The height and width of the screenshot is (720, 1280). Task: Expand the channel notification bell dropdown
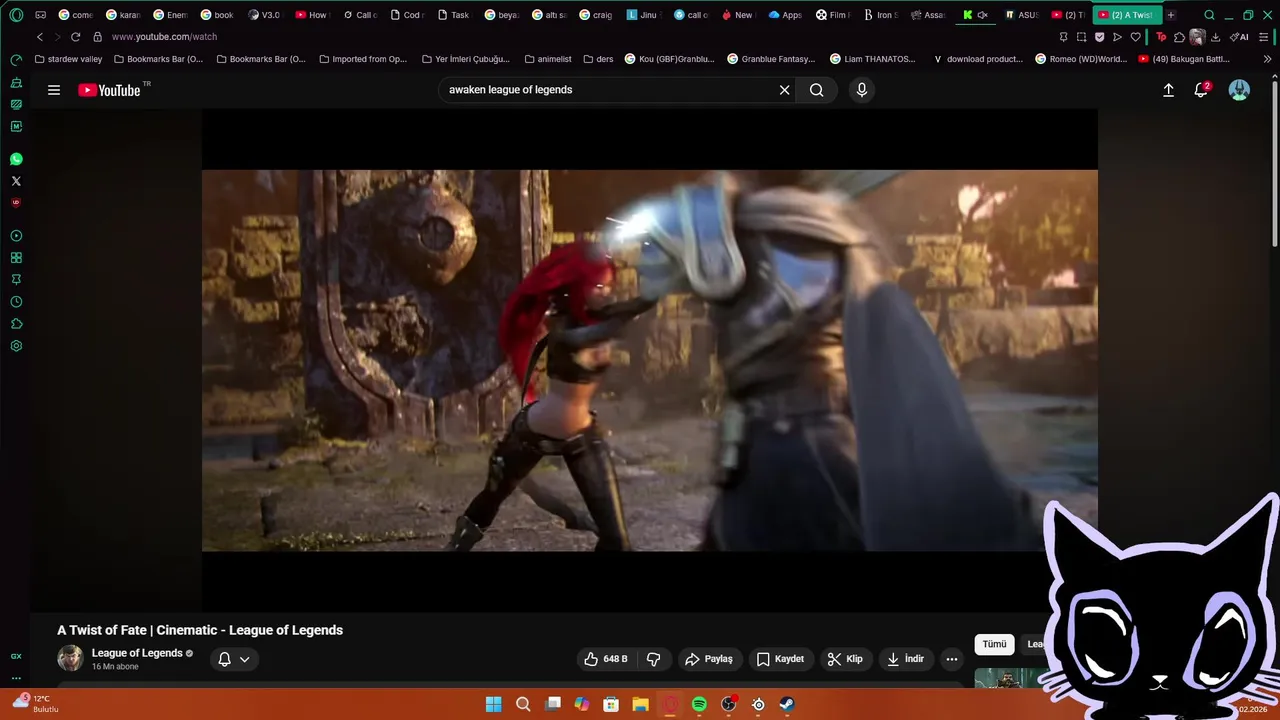(234, 659)
